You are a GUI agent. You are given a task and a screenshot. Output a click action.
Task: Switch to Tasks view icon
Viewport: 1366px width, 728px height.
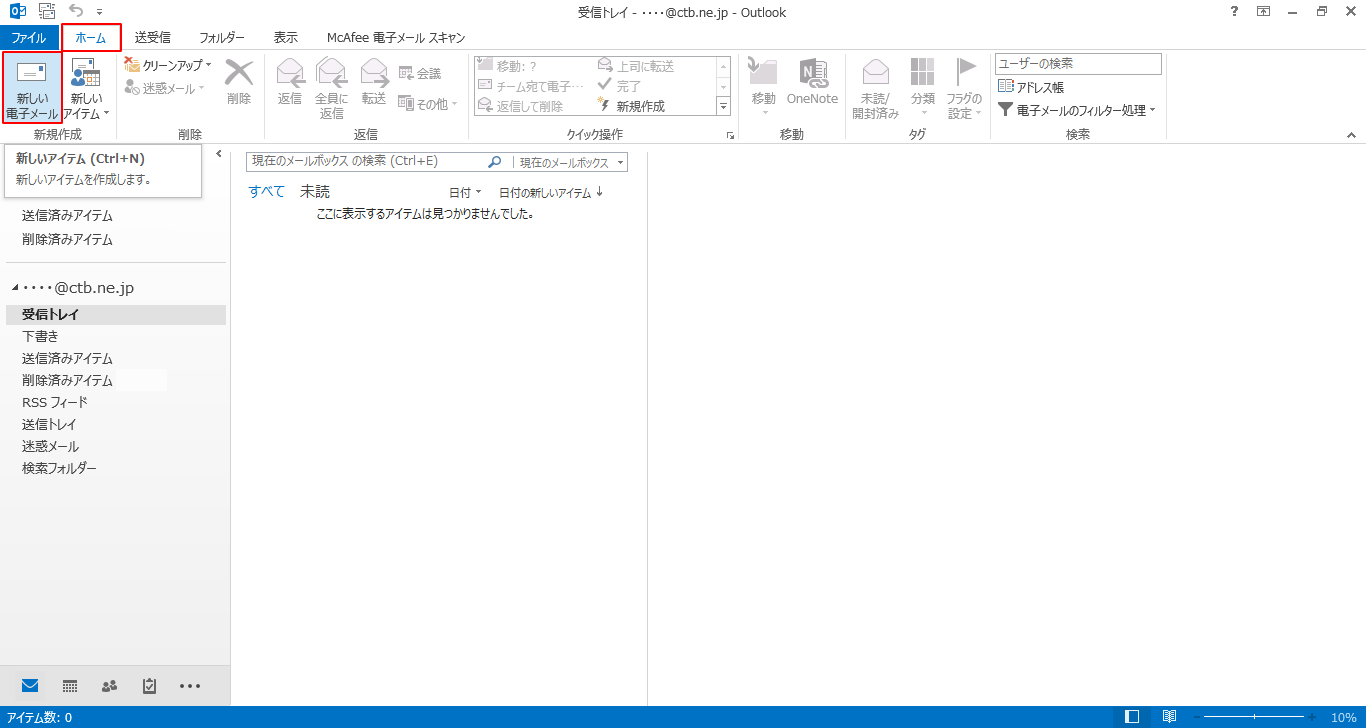[x=150, y=686]
